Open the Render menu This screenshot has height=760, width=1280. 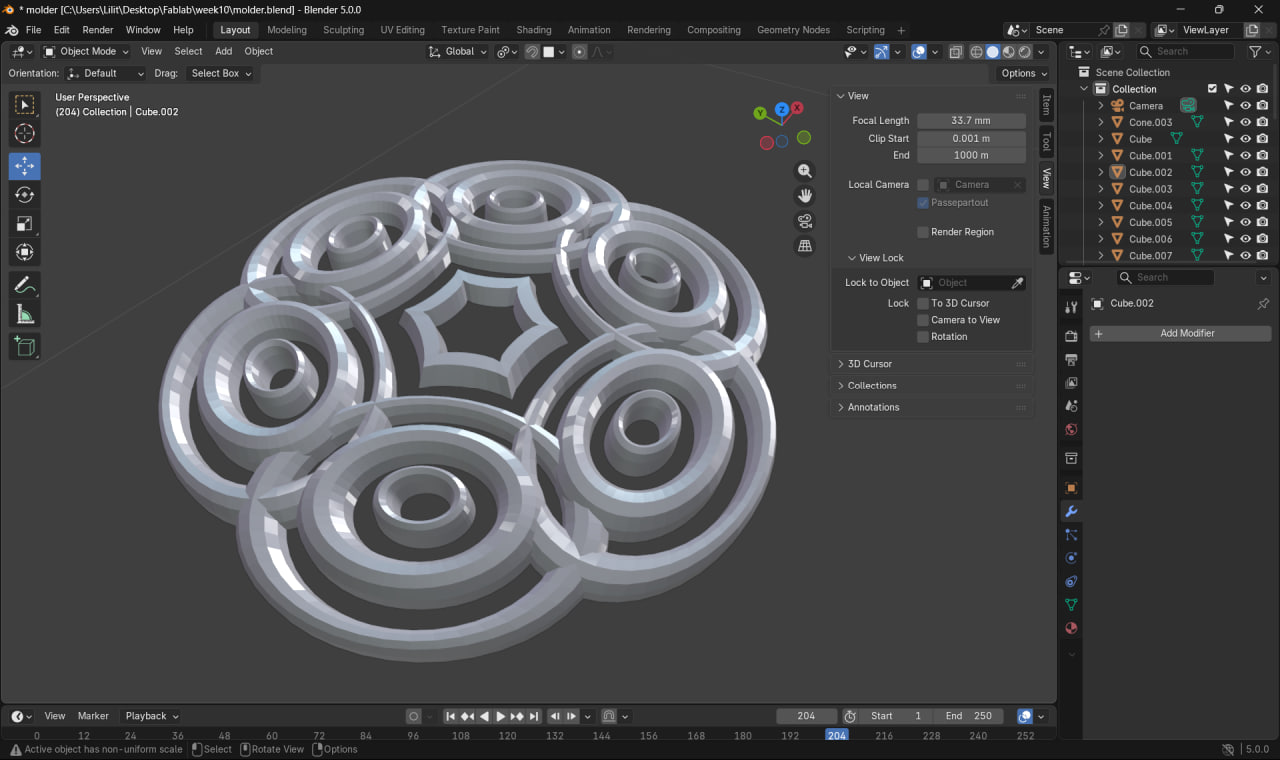pyautogui.click(x=98, y=30)
